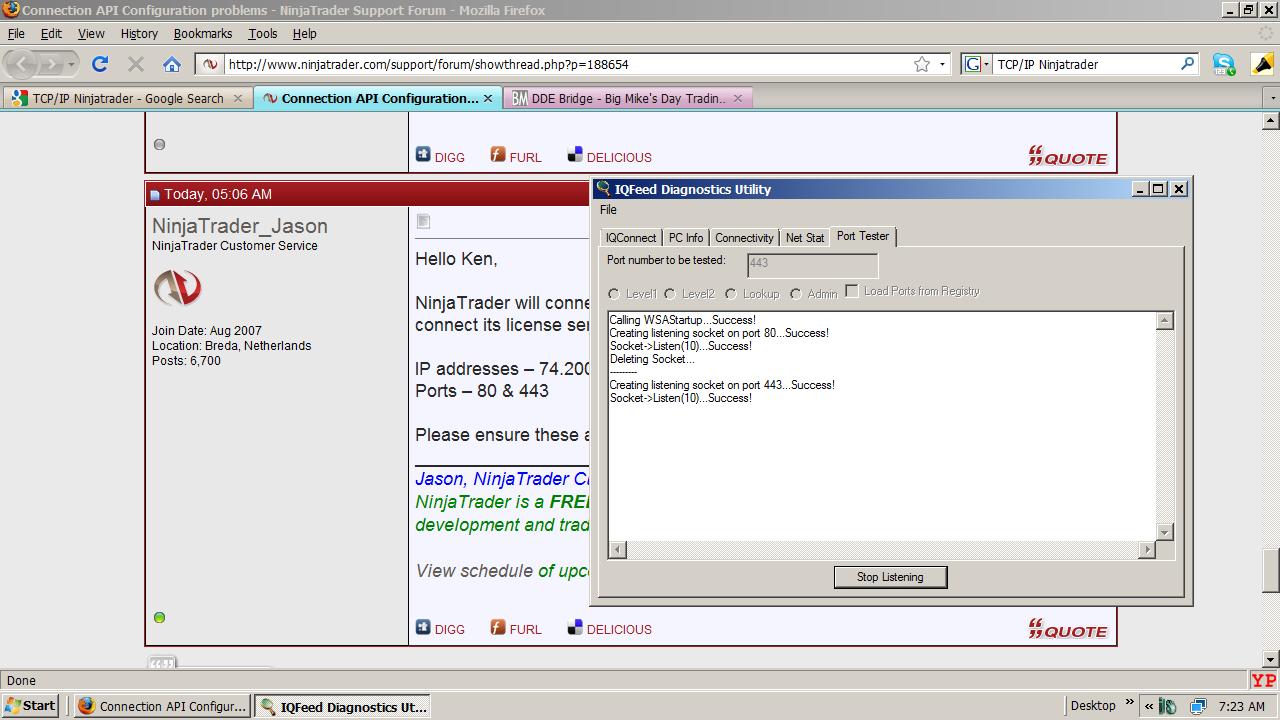
Task: Click Firefox's Forward arrow button
Action: [51, 64]
